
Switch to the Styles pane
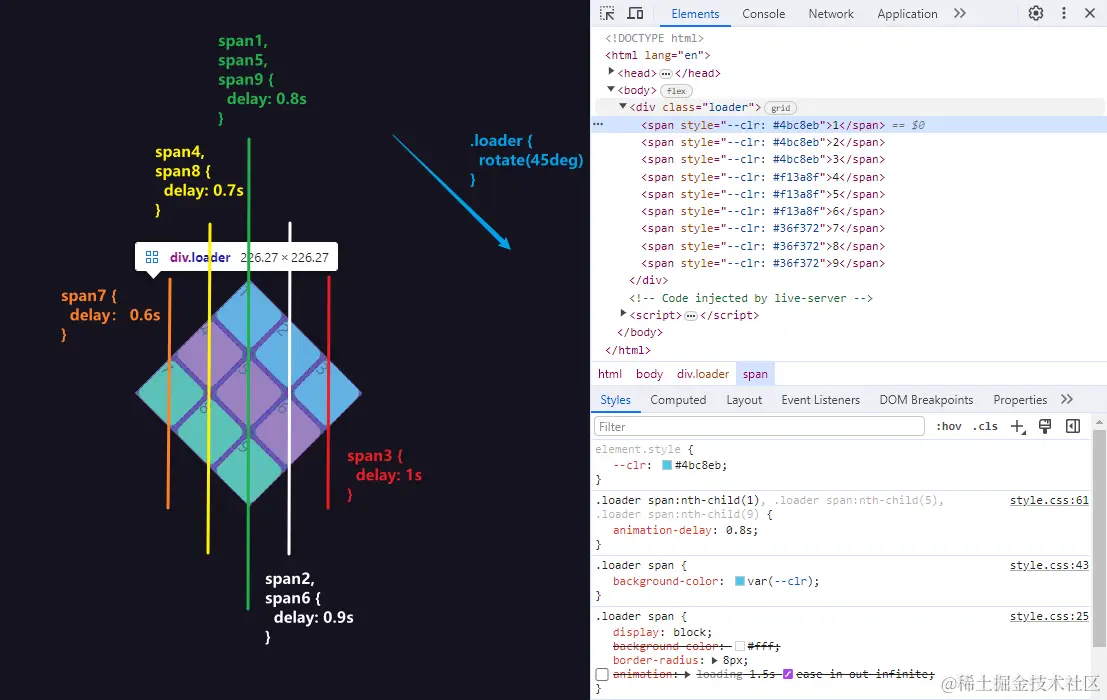pos(616,400)
